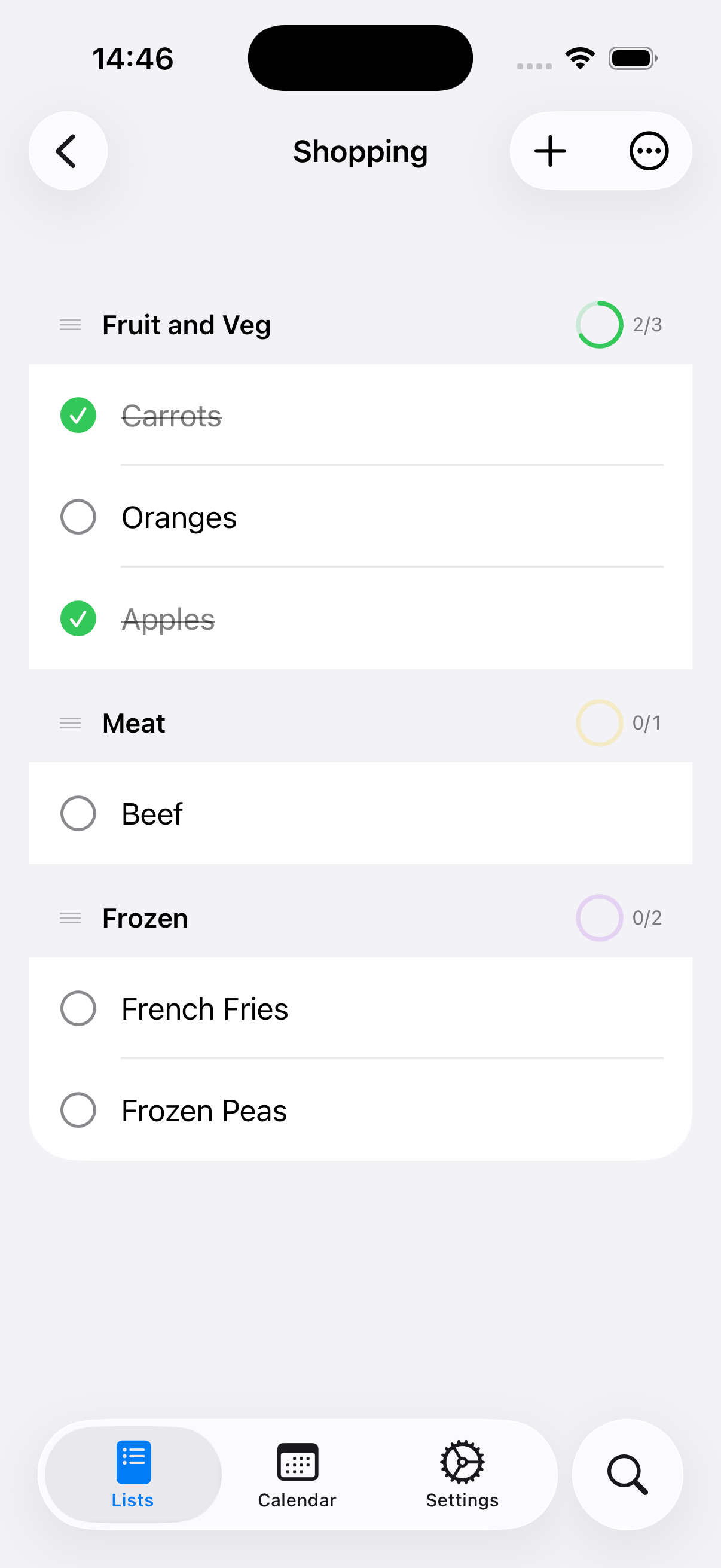Viewport: 721px width, 1568px height.
Task: Check off the Oranges item
Action: click(x=78, y=517)
